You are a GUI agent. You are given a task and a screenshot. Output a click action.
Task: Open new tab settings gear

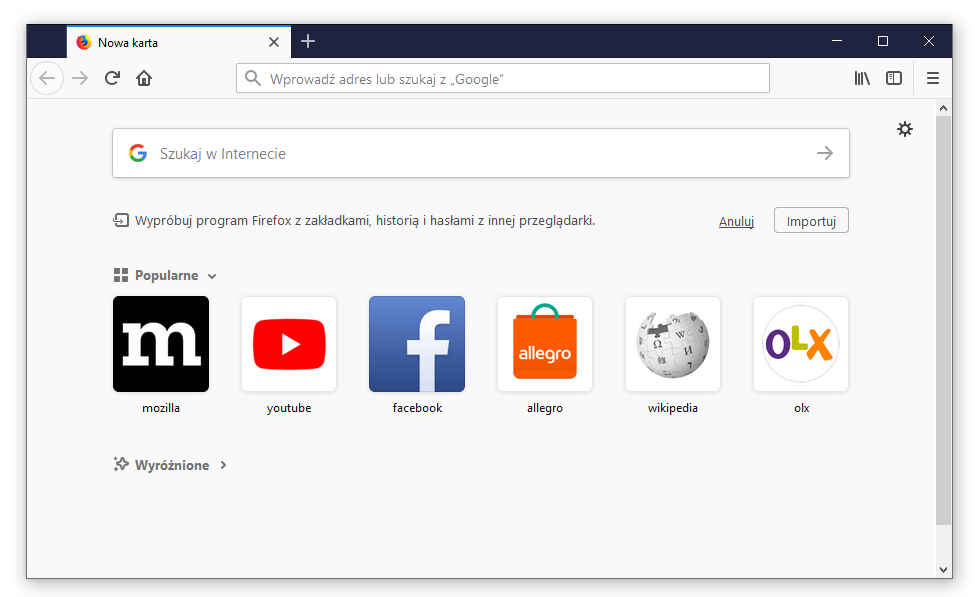905,129
